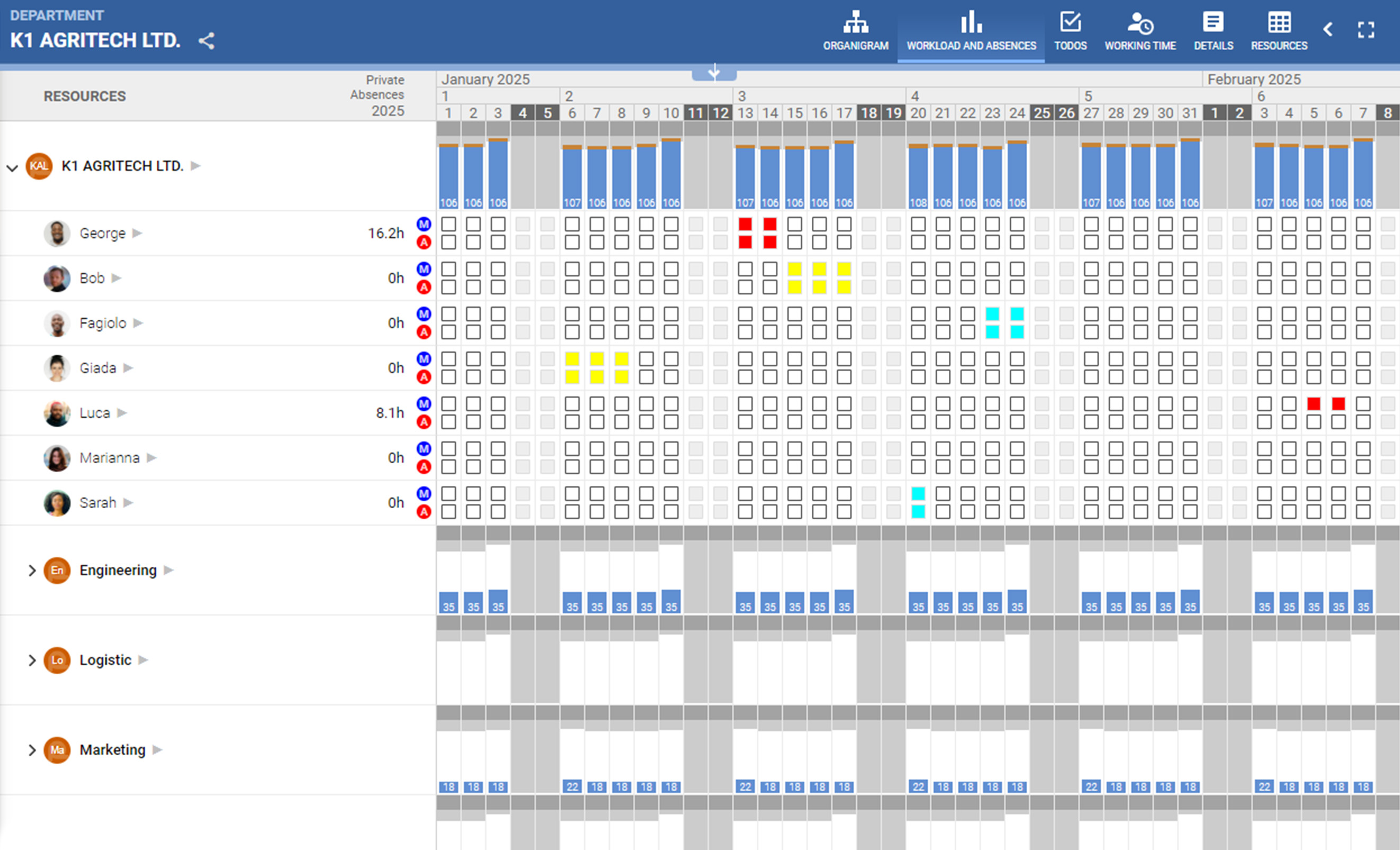This screenshot has height=850, width=1400.
Task: Toggle Sarah's afternoon checkbox on January 31
Action: click(x=1190, y=512)
